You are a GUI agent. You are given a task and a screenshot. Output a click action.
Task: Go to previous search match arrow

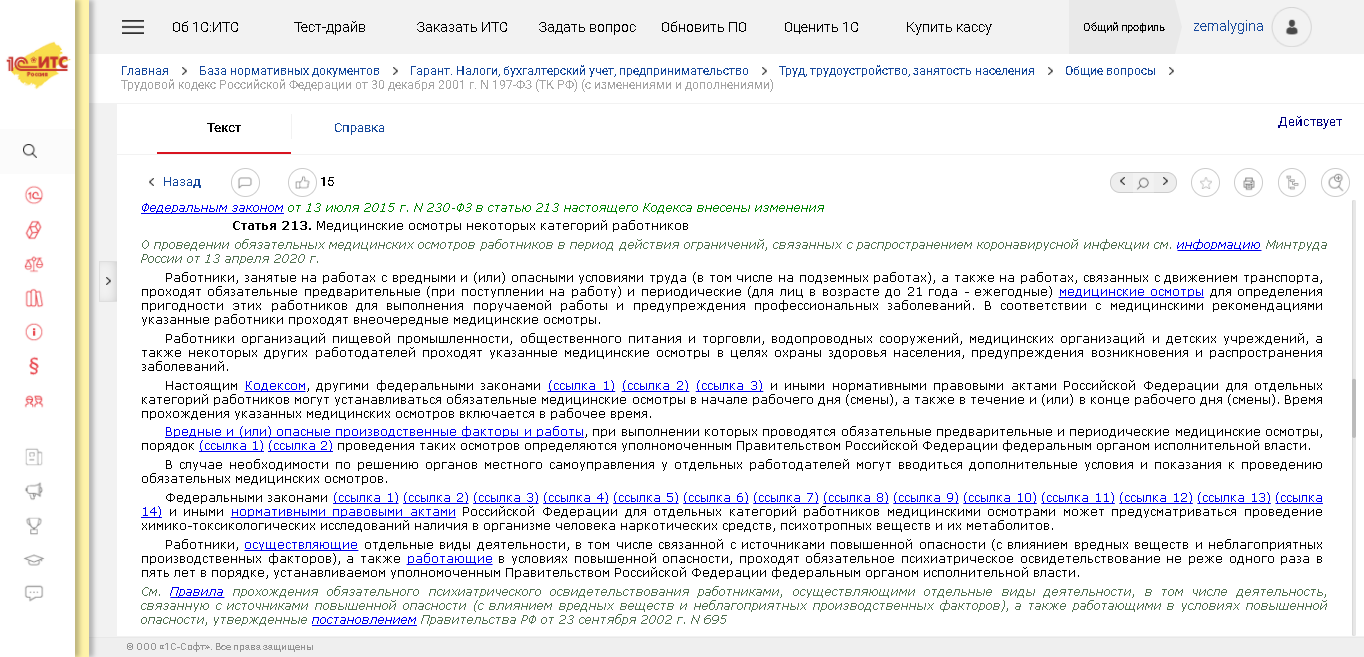[x=1123, y=182]
